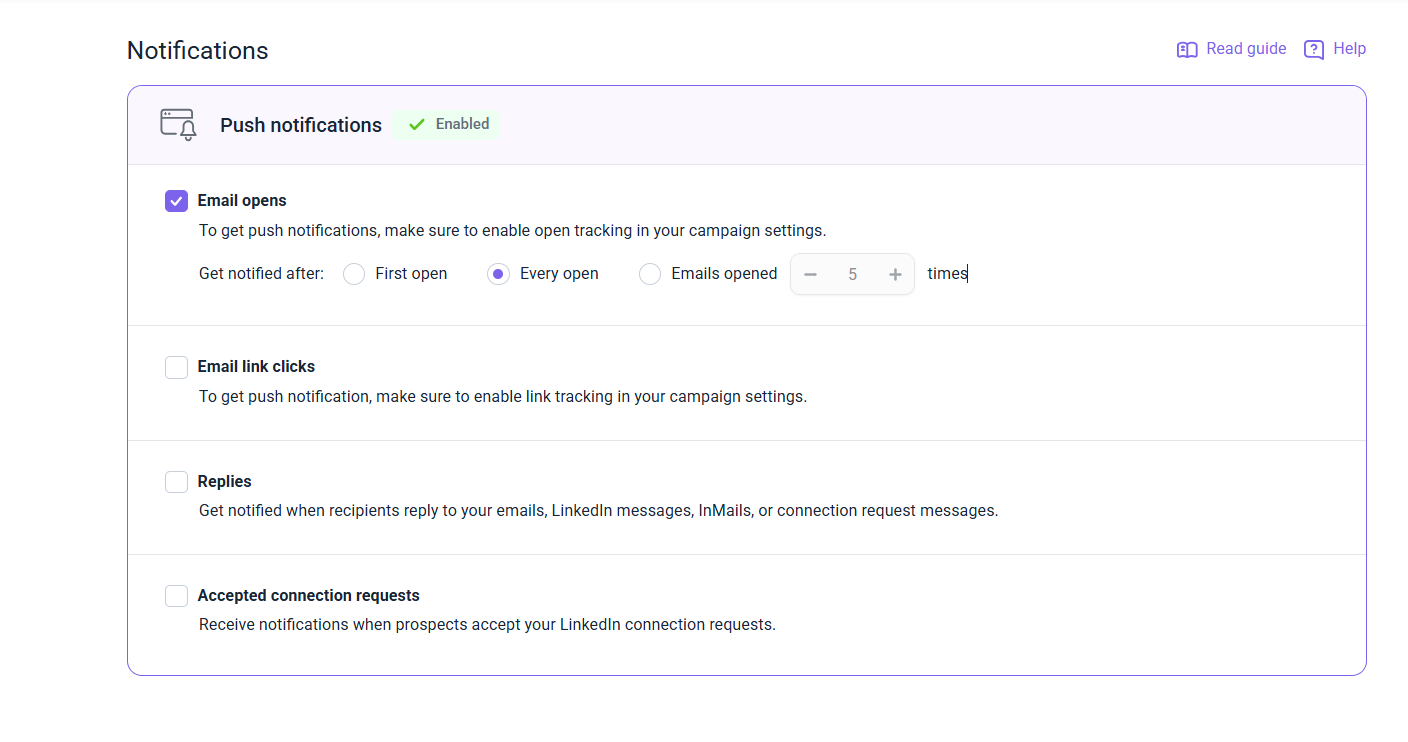Select the First open radio button
1408x742 pixels.
coord(354,274)
